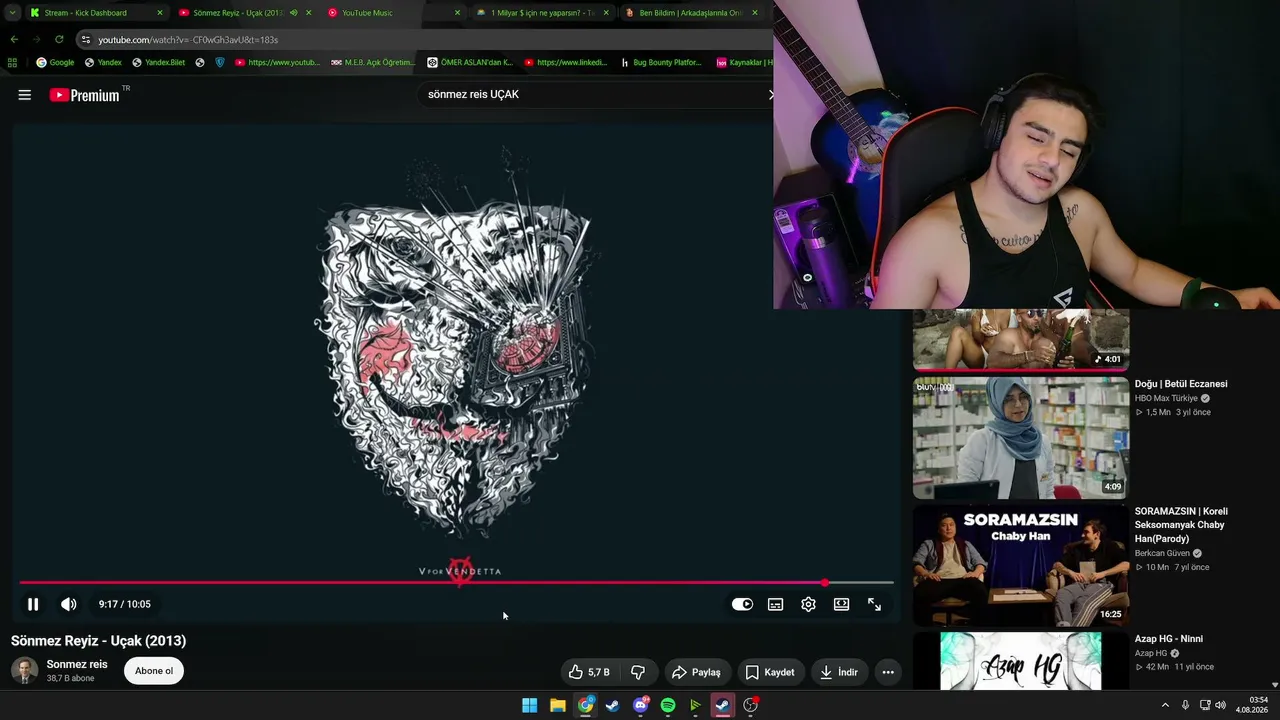Viewport: 1280px width, 720px height.
Task: Open the Yandex bookmark
Action: [103, 62]
